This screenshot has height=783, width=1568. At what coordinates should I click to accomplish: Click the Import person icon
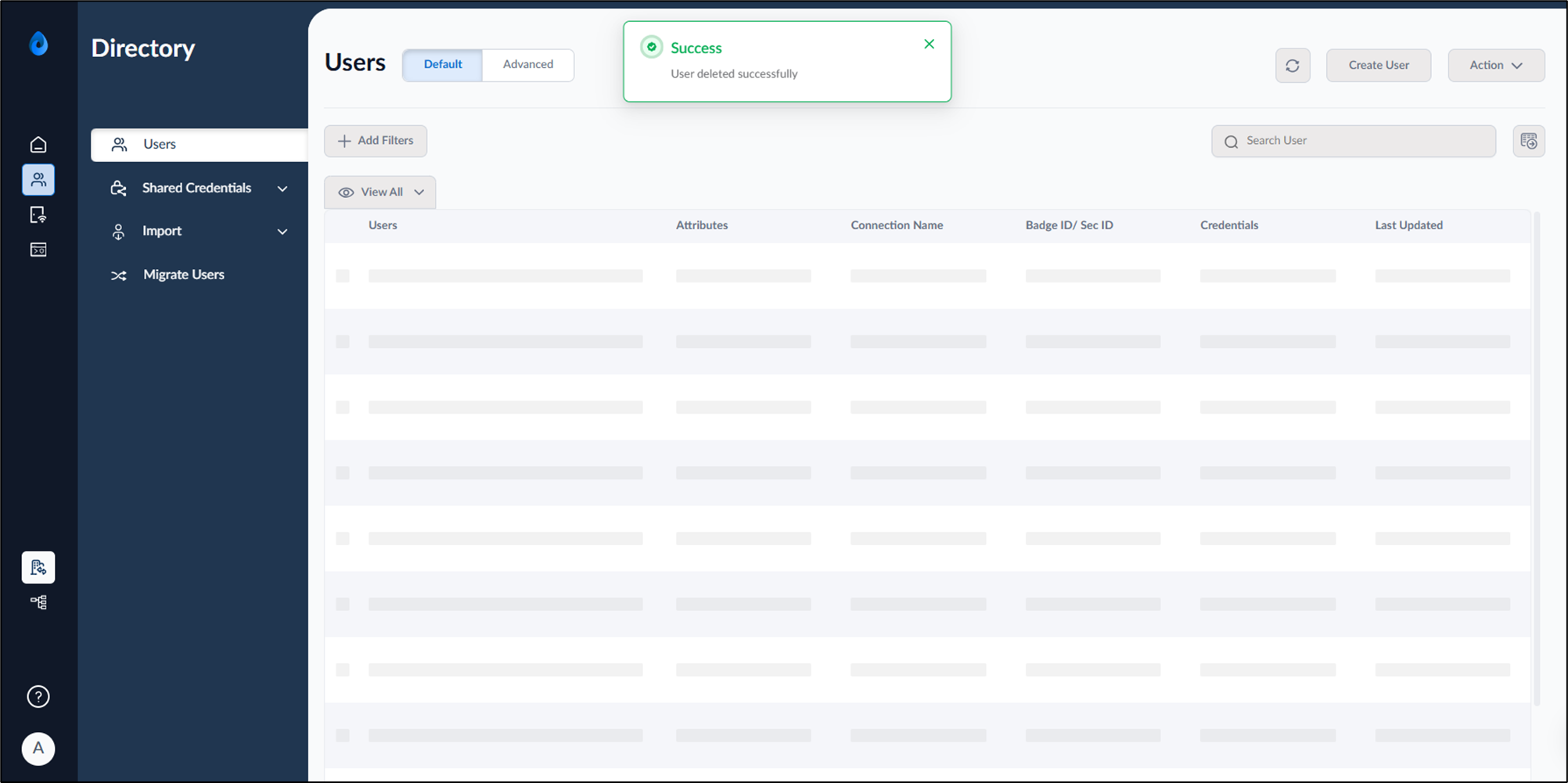(x=118, y=232)
